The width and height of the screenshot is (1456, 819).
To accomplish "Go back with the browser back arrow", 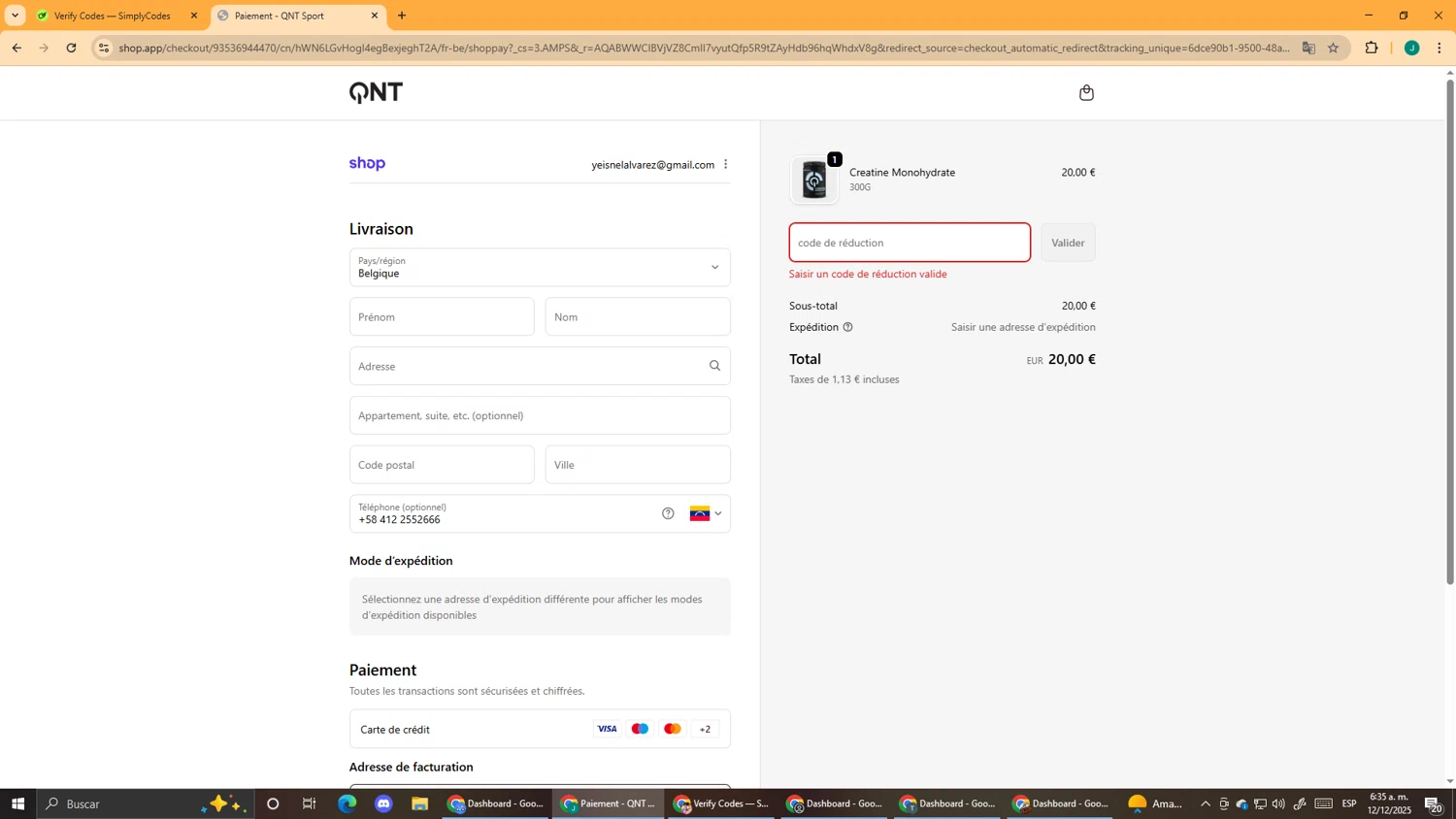I will (x=17, y=48).
